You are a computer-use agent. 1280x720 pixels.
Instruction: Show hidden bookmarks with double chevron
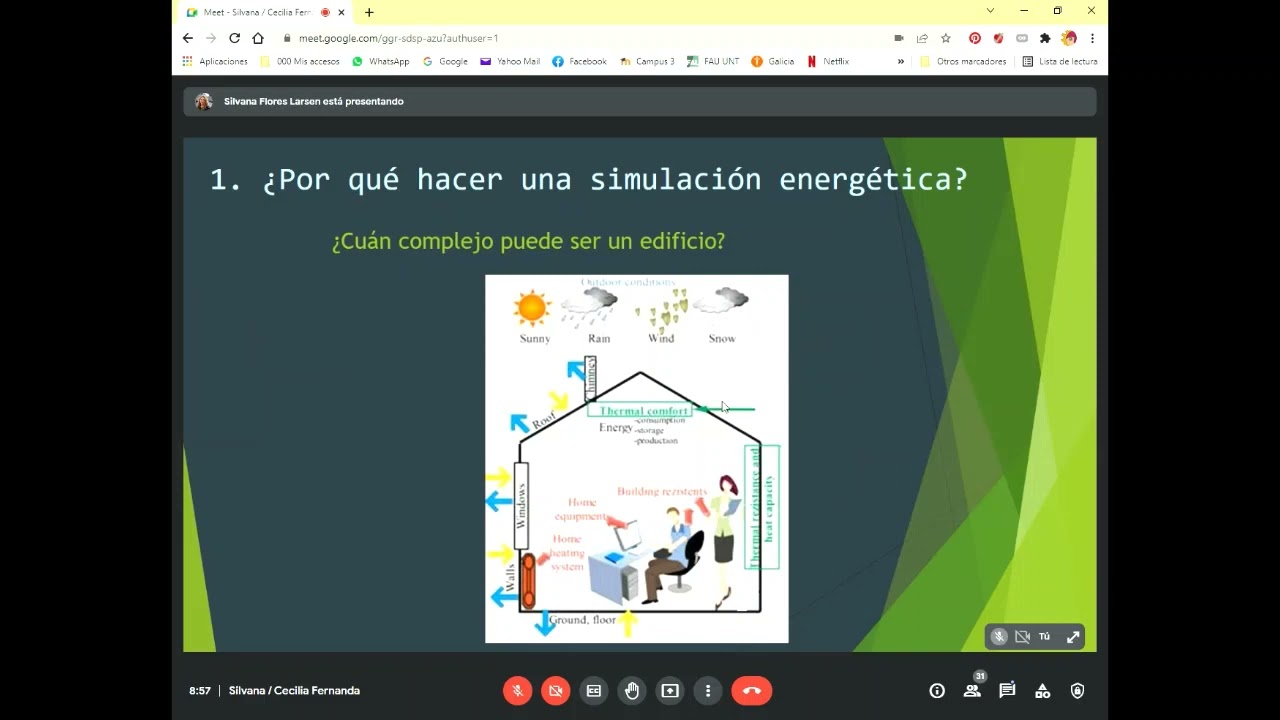[901, 61]
